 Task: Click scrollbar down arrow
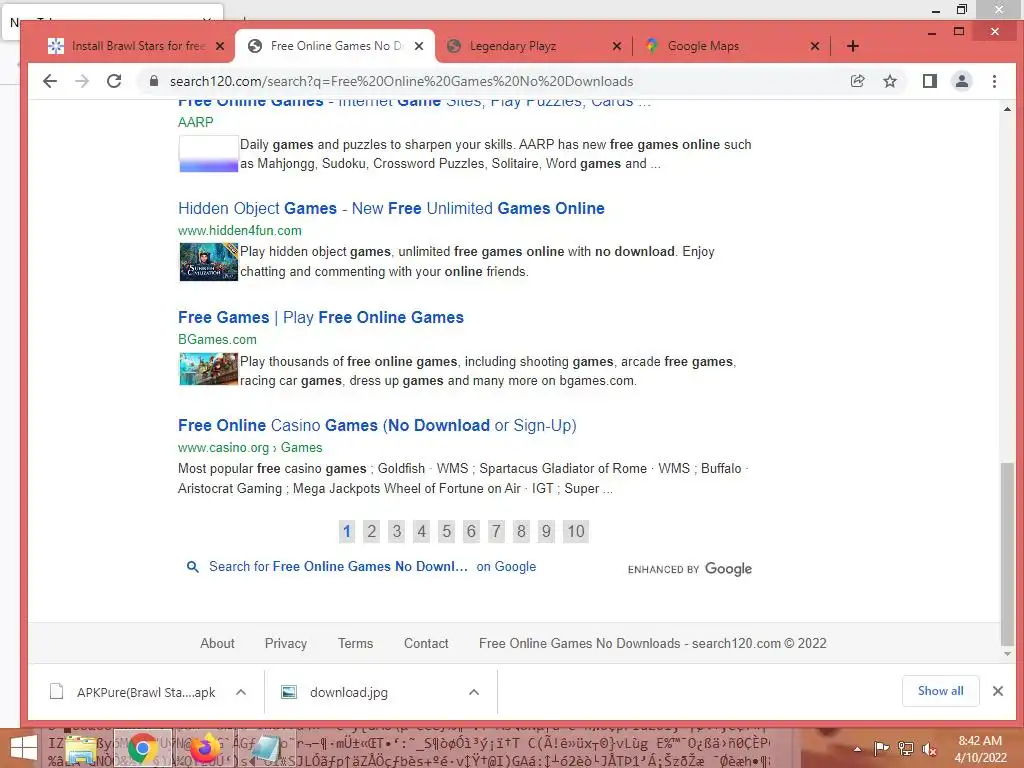click(1008, 654)
